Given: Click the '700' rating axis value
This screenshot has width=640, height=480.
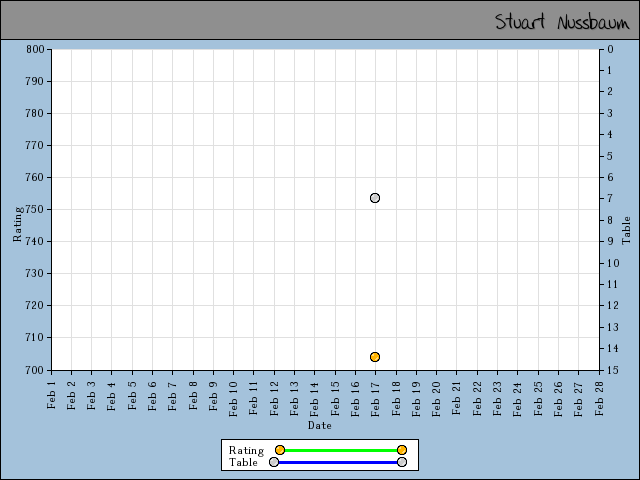Looking at the screenshot, I should coord(36,370).
